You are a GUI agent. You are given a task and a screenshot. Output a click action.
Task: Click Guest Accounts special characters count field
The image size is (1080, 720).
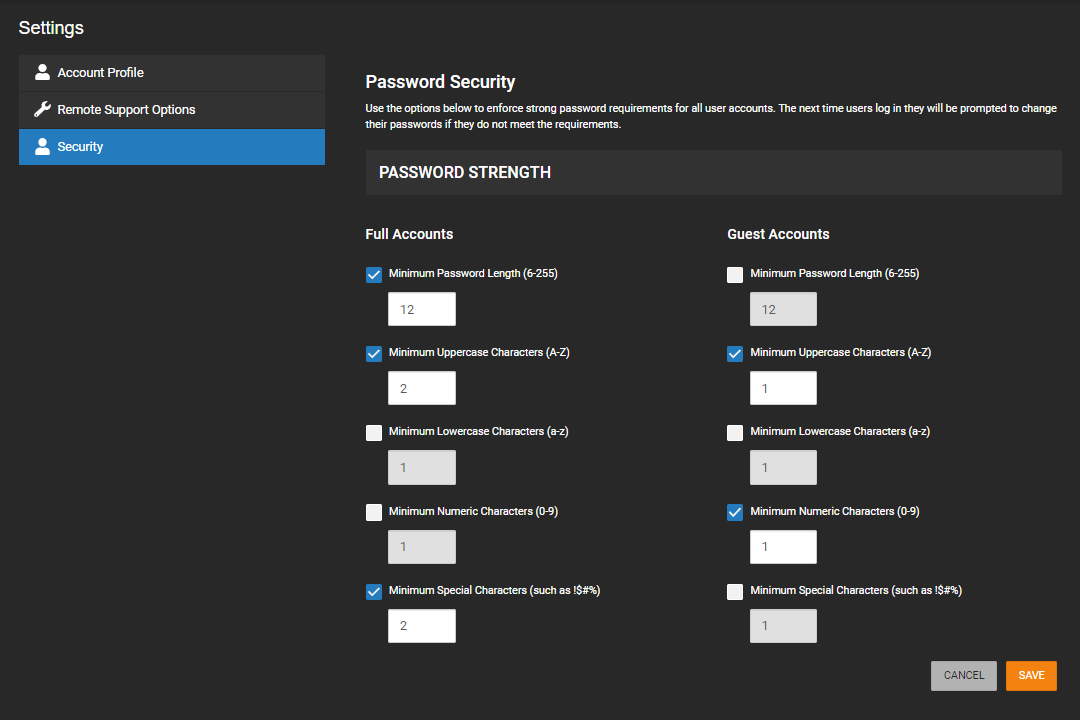click(x=783, y=626)
